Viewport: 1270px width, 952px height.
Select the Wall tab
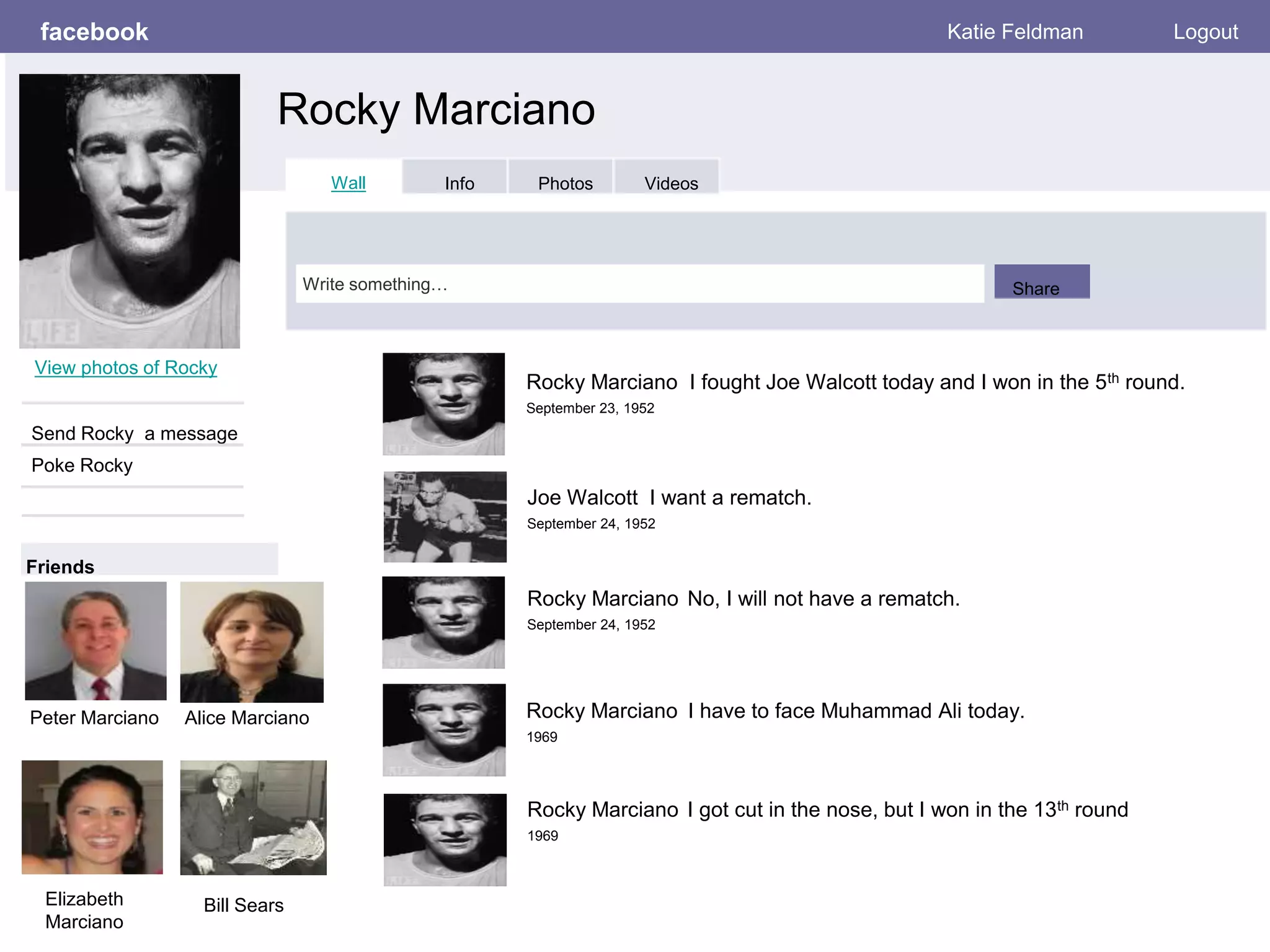coord(348,183)
